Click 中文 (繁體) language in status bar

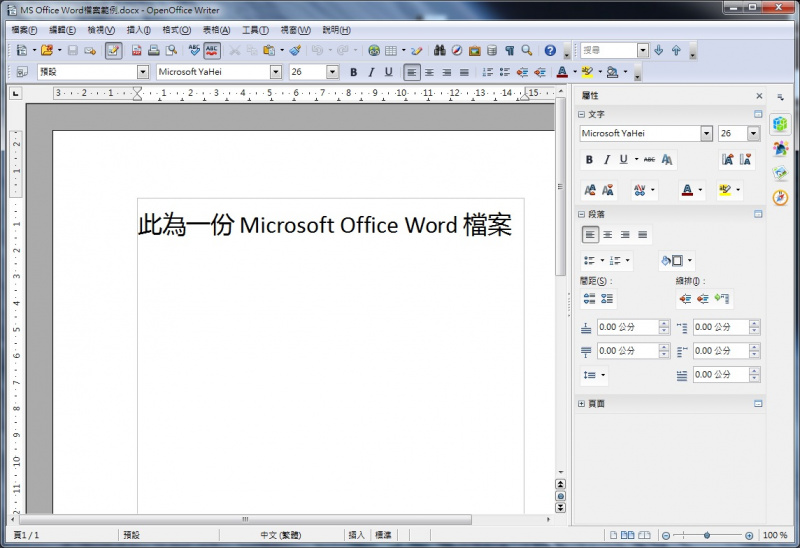pyautogui.click(x=280, y=536)
